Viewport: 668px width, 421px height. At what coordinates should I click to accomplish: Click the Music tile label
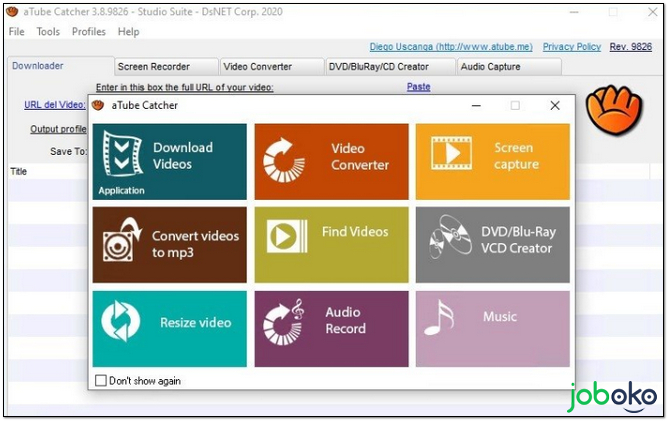coord(500,317)
